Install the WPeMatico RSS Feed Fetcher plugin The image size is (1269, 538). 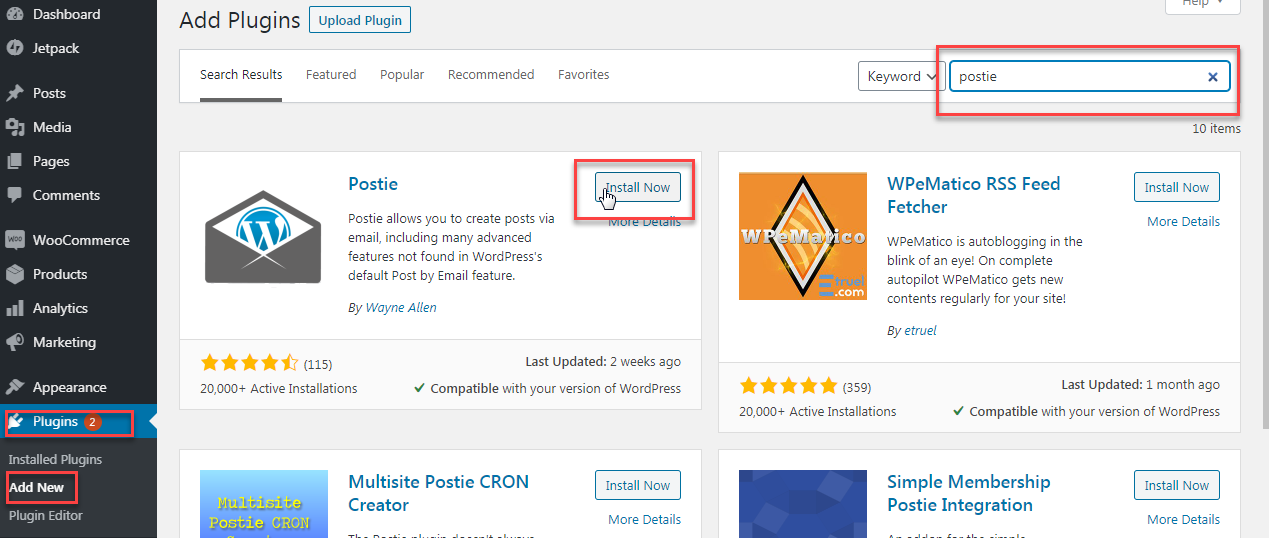(x=1177, y=187)
